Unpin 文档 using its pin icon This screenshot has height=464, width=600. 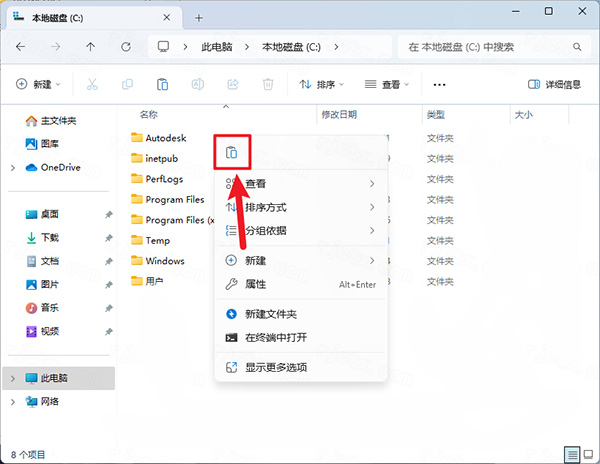109,262
